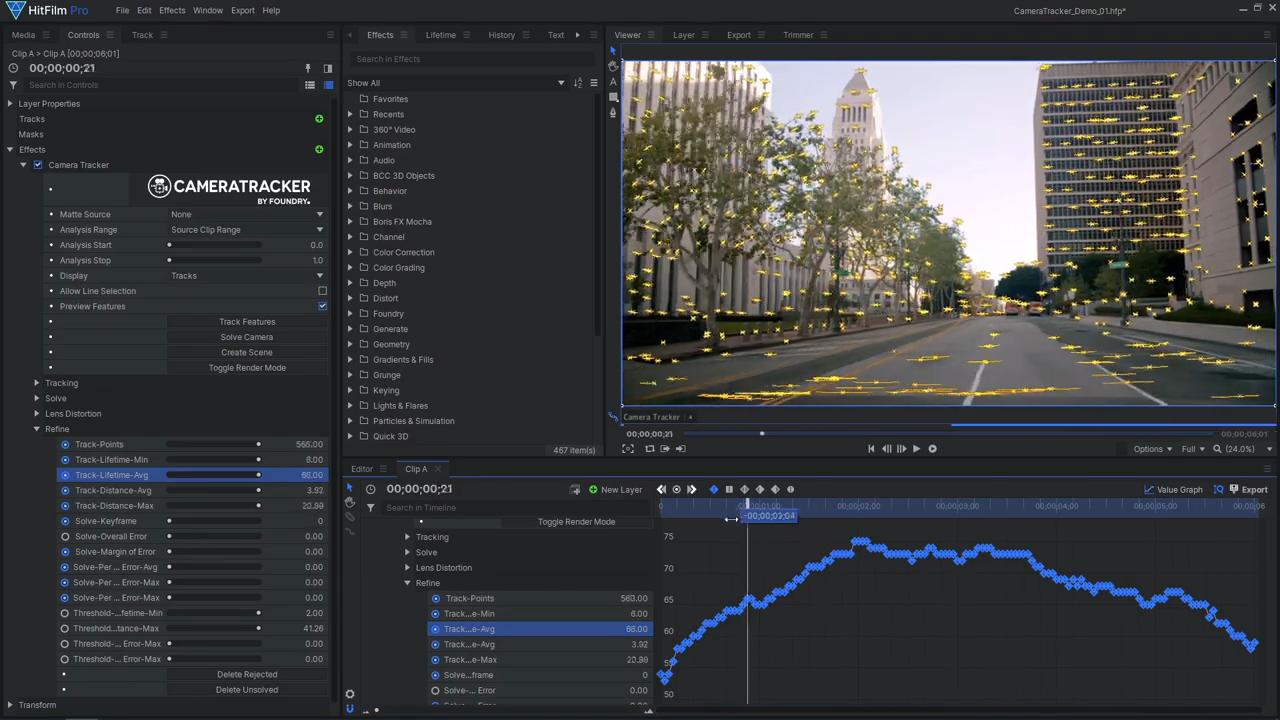
Task: Open the Show All filter dropdown in Effects
Action: click(455, 83)
